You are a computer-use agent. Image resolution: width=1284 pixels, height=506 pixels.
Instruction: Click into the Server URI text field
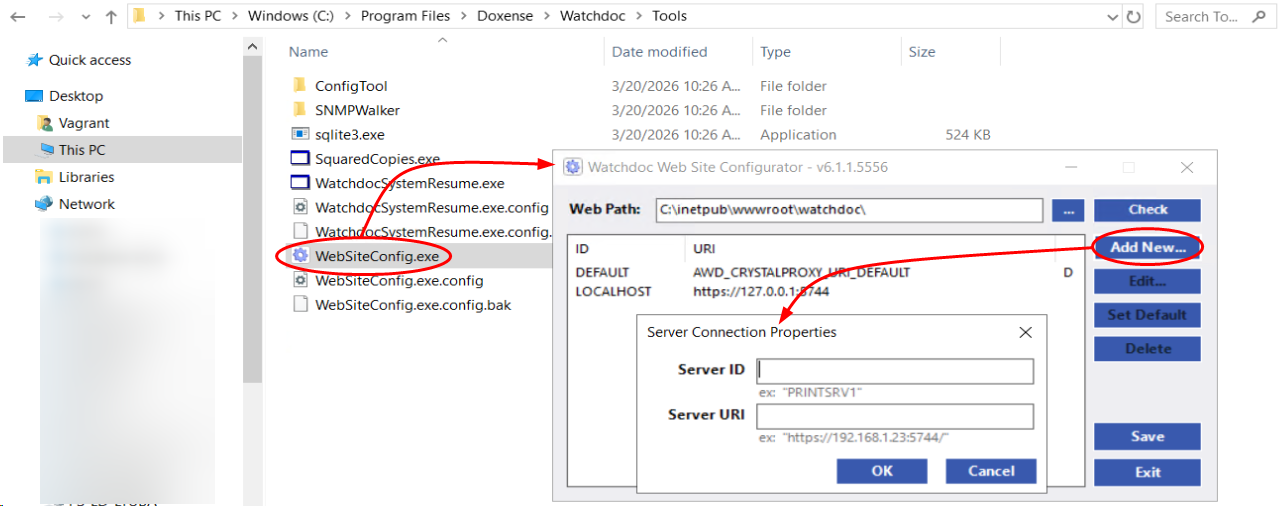(895, 417)
